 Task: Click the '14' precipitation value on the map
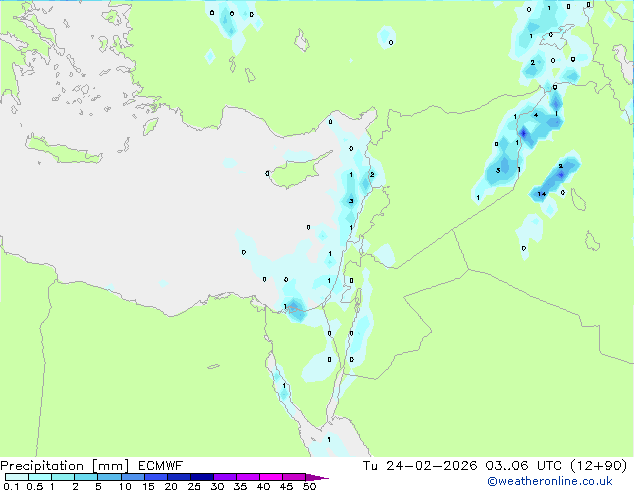(542, 194)
